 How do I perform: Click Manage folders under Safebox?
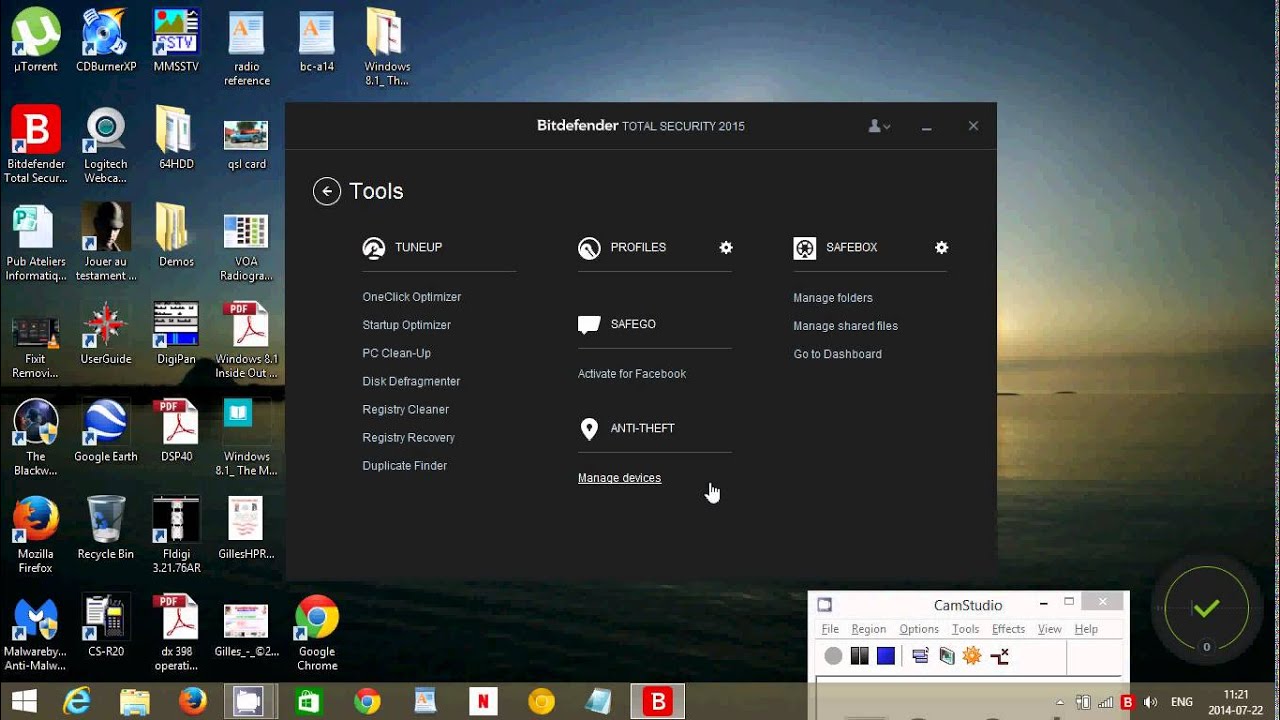coord(833,298)
